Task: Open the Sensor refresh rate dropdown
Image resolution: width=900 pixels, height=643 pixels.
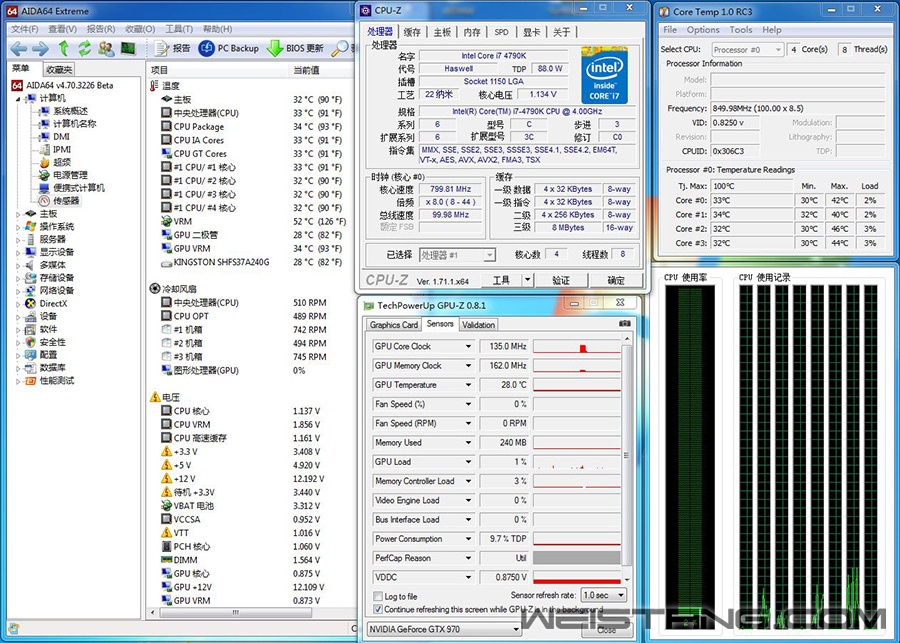Action: (x=604, y=595)
